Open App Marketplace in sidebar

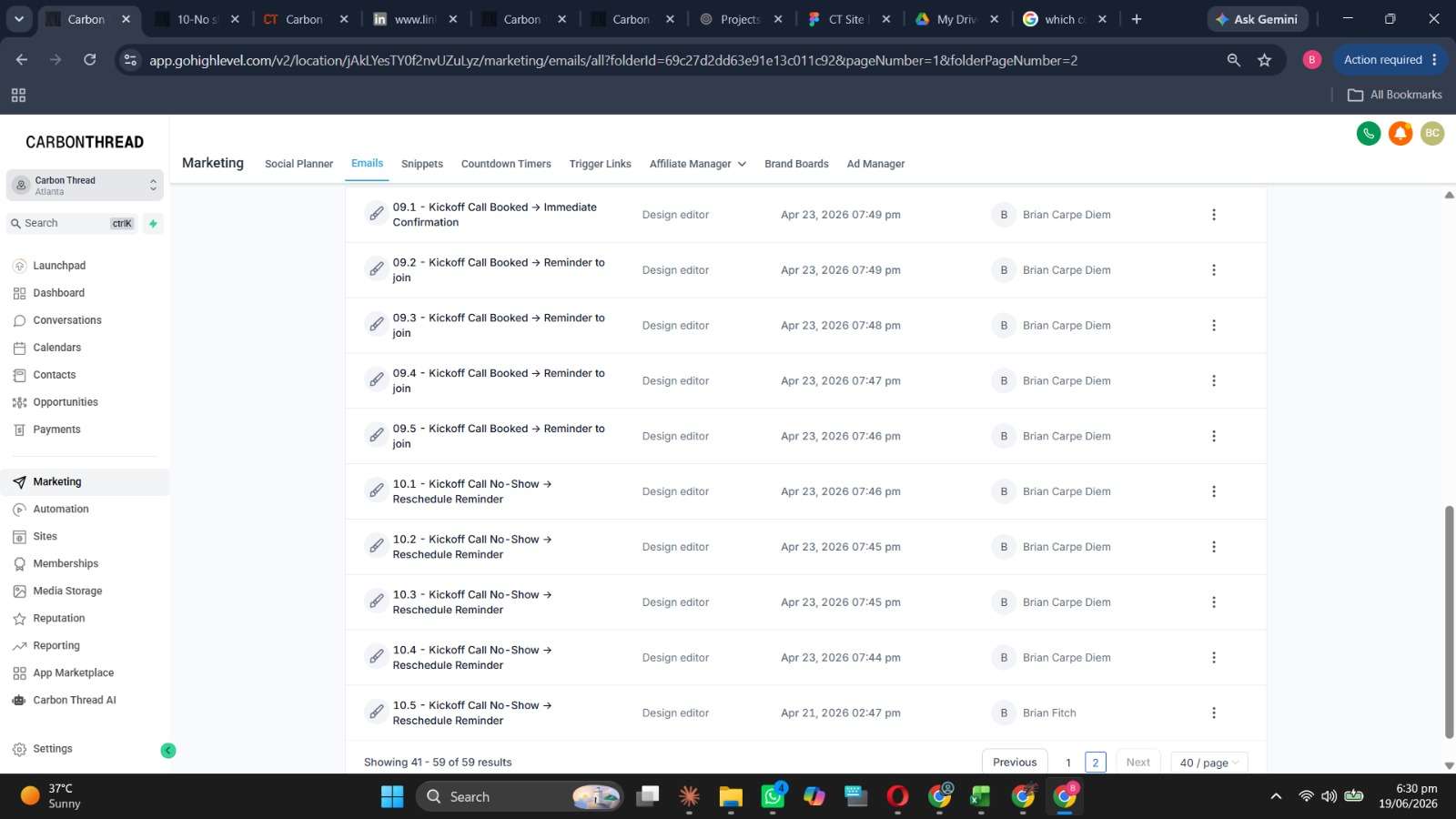[74, 673]
